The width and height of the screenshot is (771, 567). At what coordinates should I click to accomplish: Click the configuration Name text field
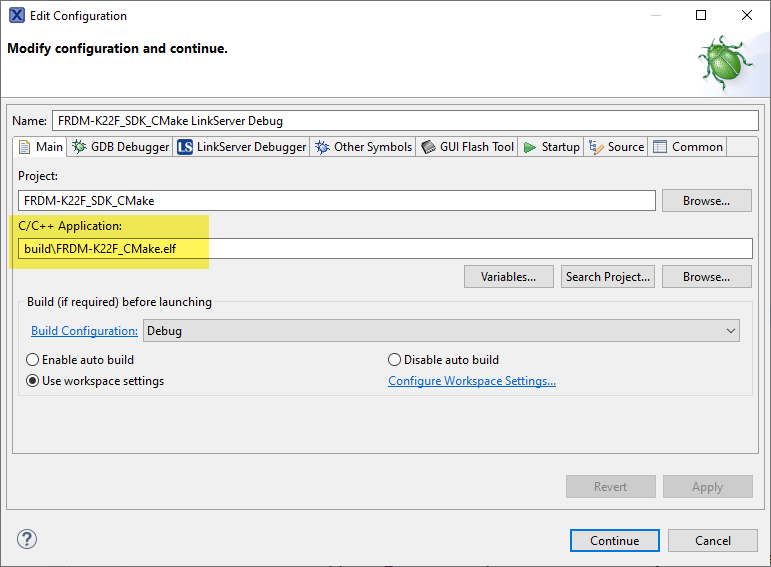tap(405, 121)
